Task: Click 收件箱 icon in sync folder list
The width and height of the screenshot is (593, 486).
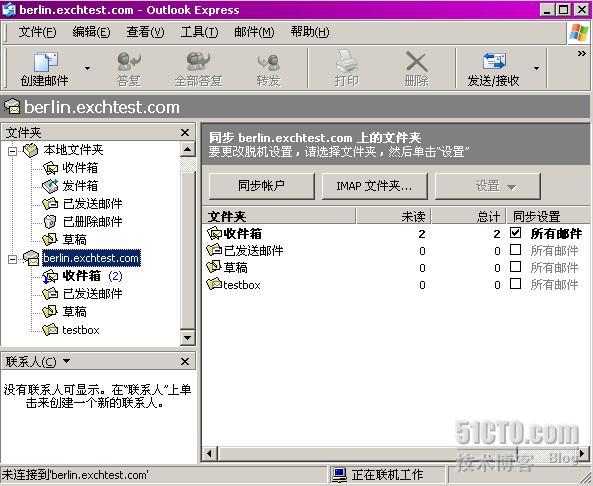Action: point(214,233)
